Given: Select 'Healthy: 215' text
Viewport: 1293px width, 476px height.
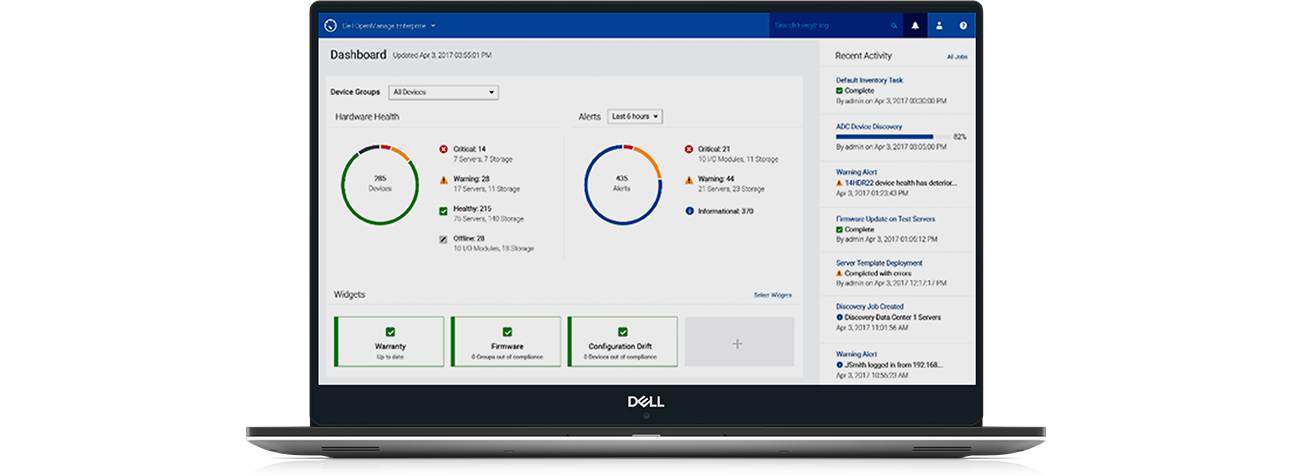Looking at the screenshot, I should pyautogui.click(x=472, y=210).
